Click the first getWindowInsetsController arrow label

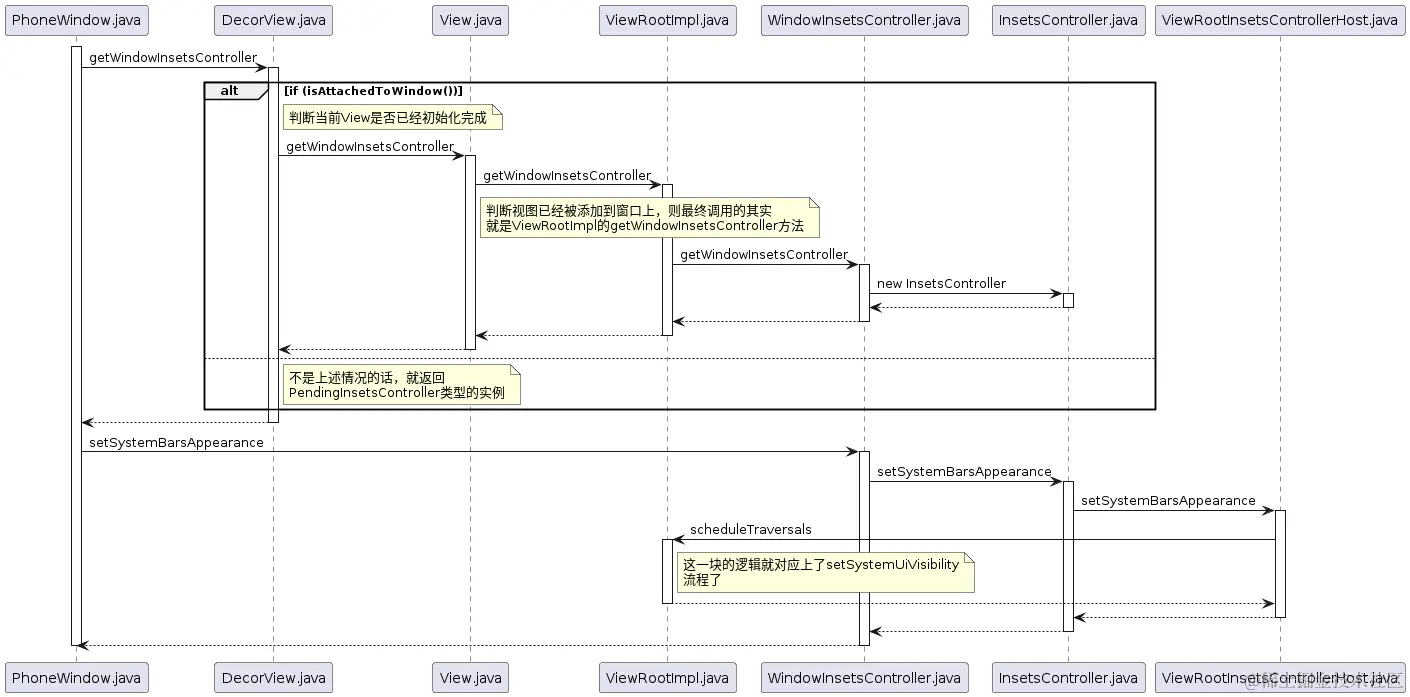tap(172, 58)
